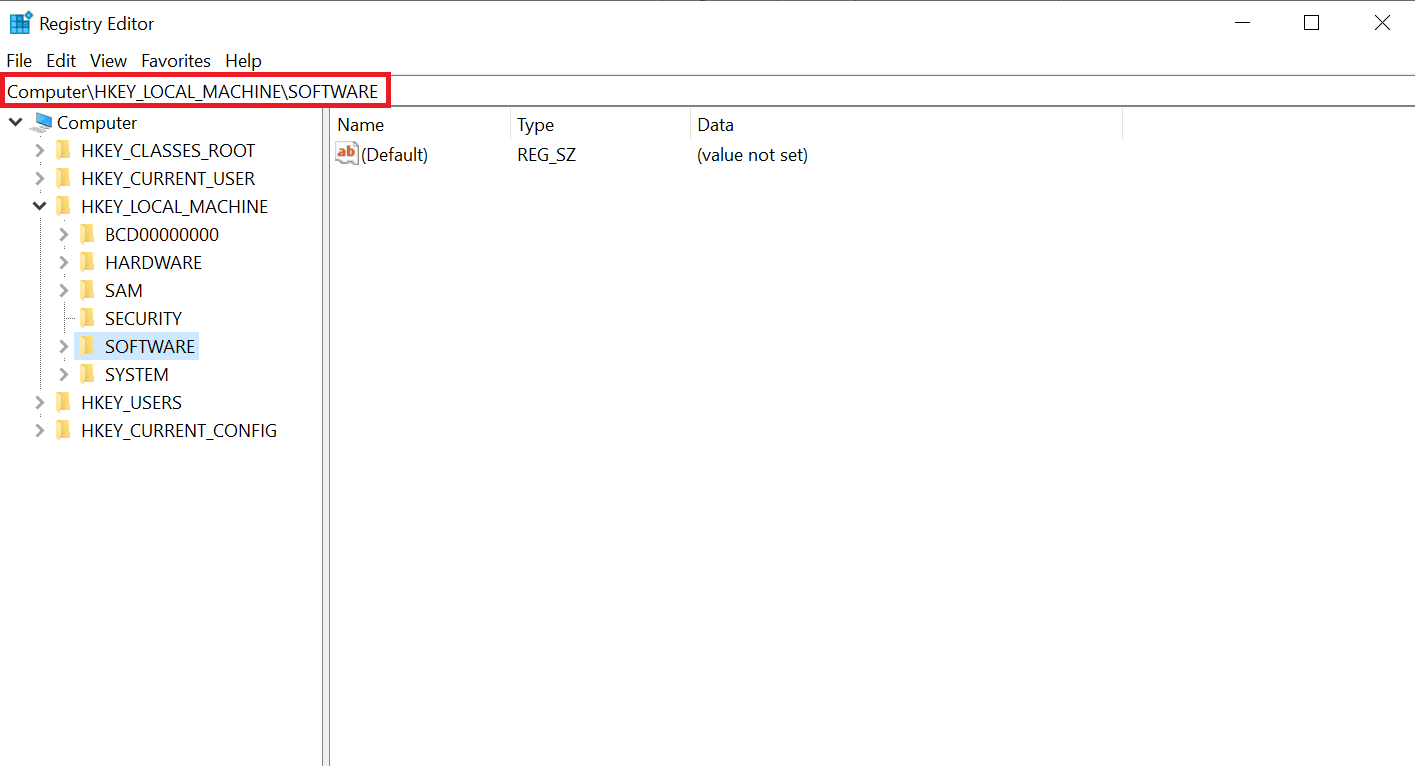Select HKEY_CURRENT_CONFIG in the tree
The image size is (1415, 766).
pos(179,431)
